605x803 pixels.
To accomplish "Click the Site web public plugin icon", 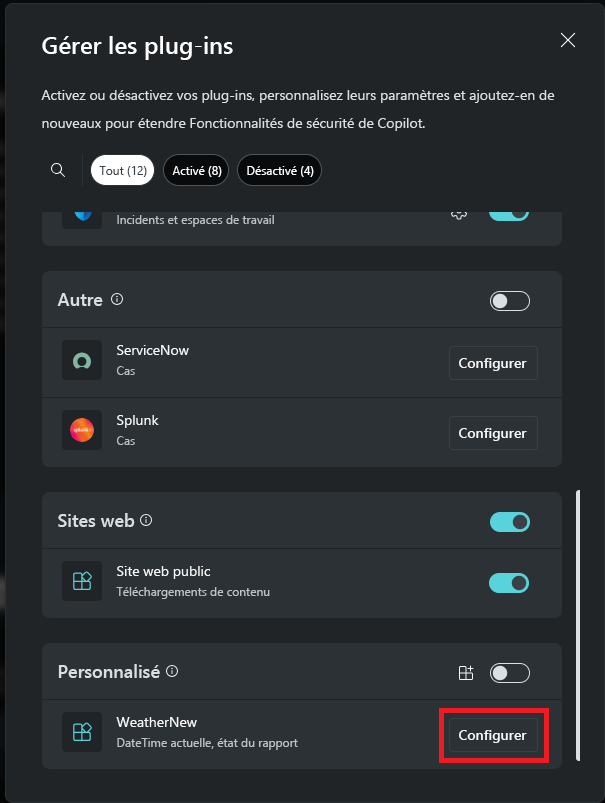I will click(81, 581).
